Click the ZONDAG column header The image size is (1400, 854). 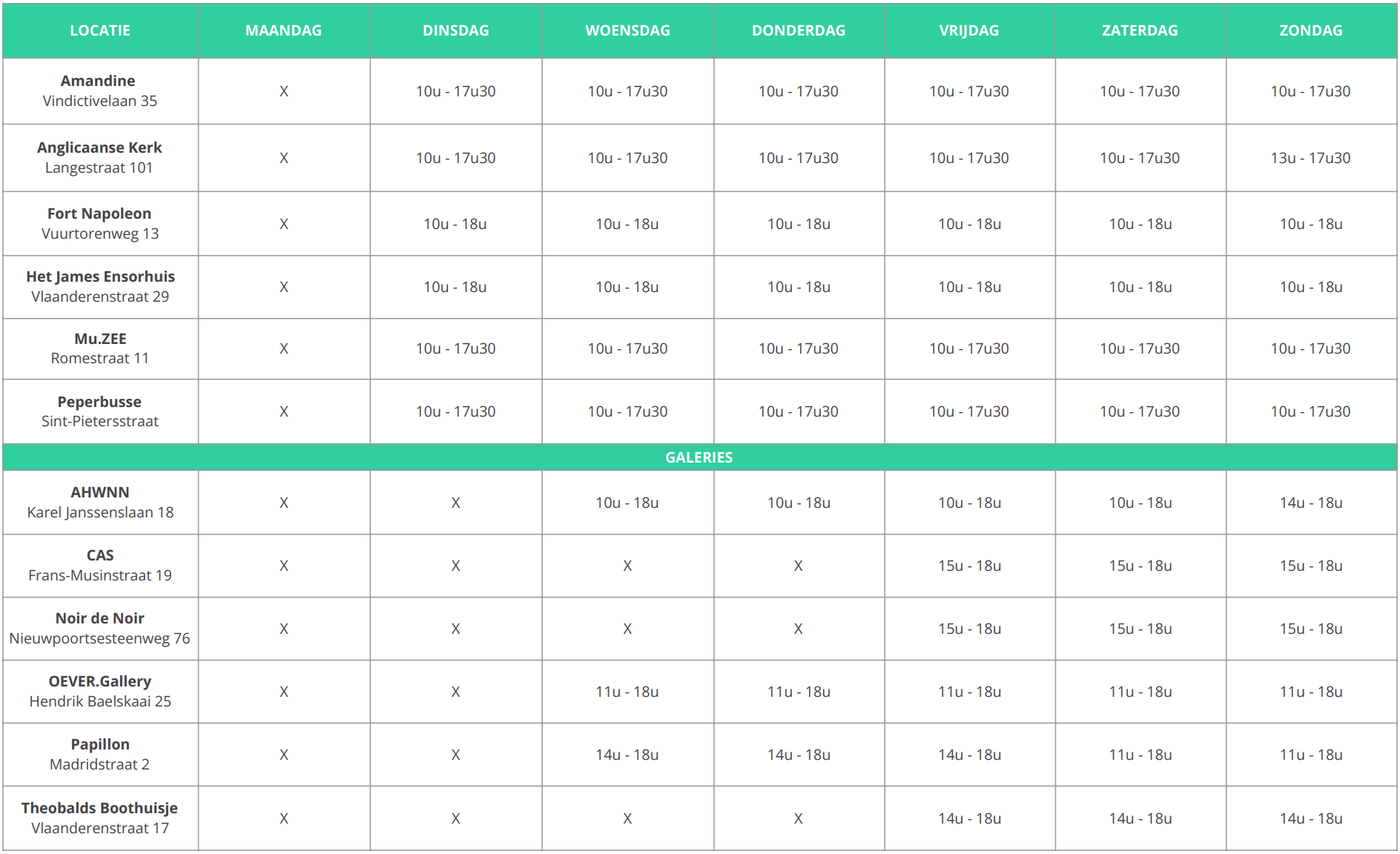1311,30
